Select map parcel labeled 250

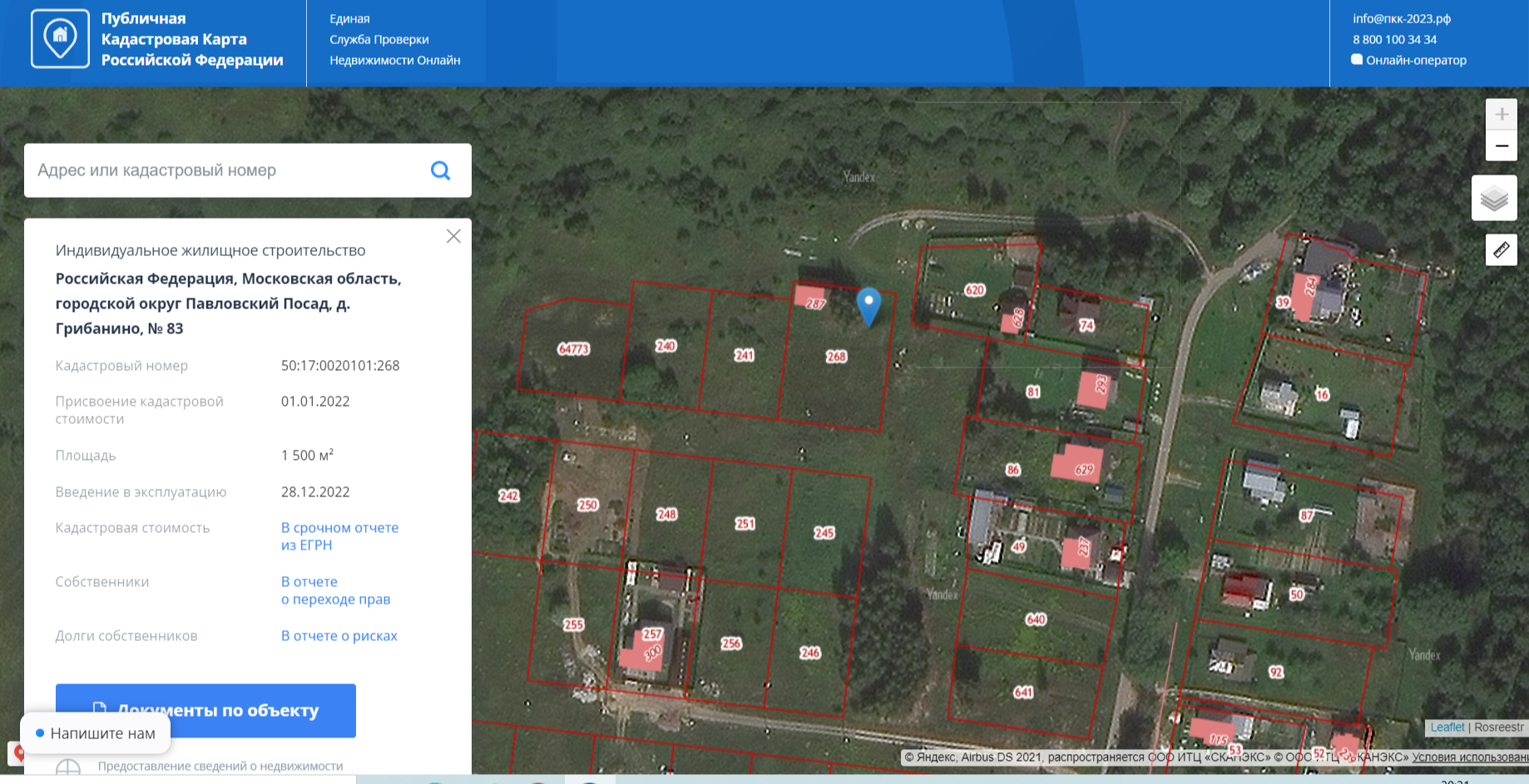click(587, 505)
